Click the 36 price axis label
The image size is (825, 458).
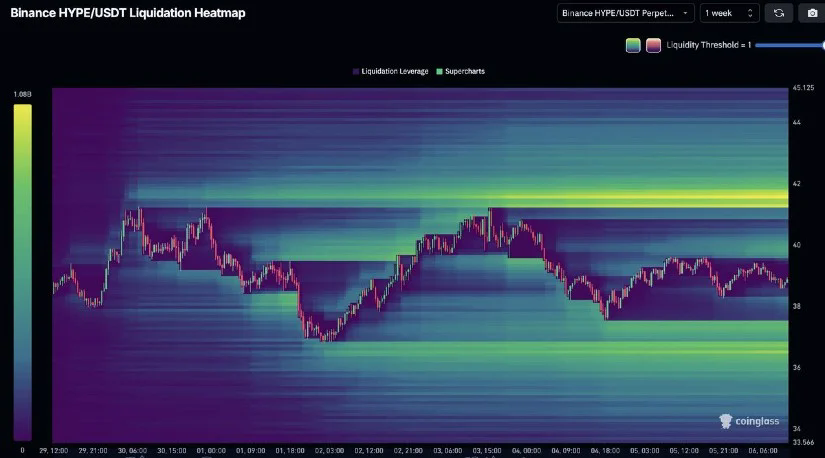[x=797, y=367]
